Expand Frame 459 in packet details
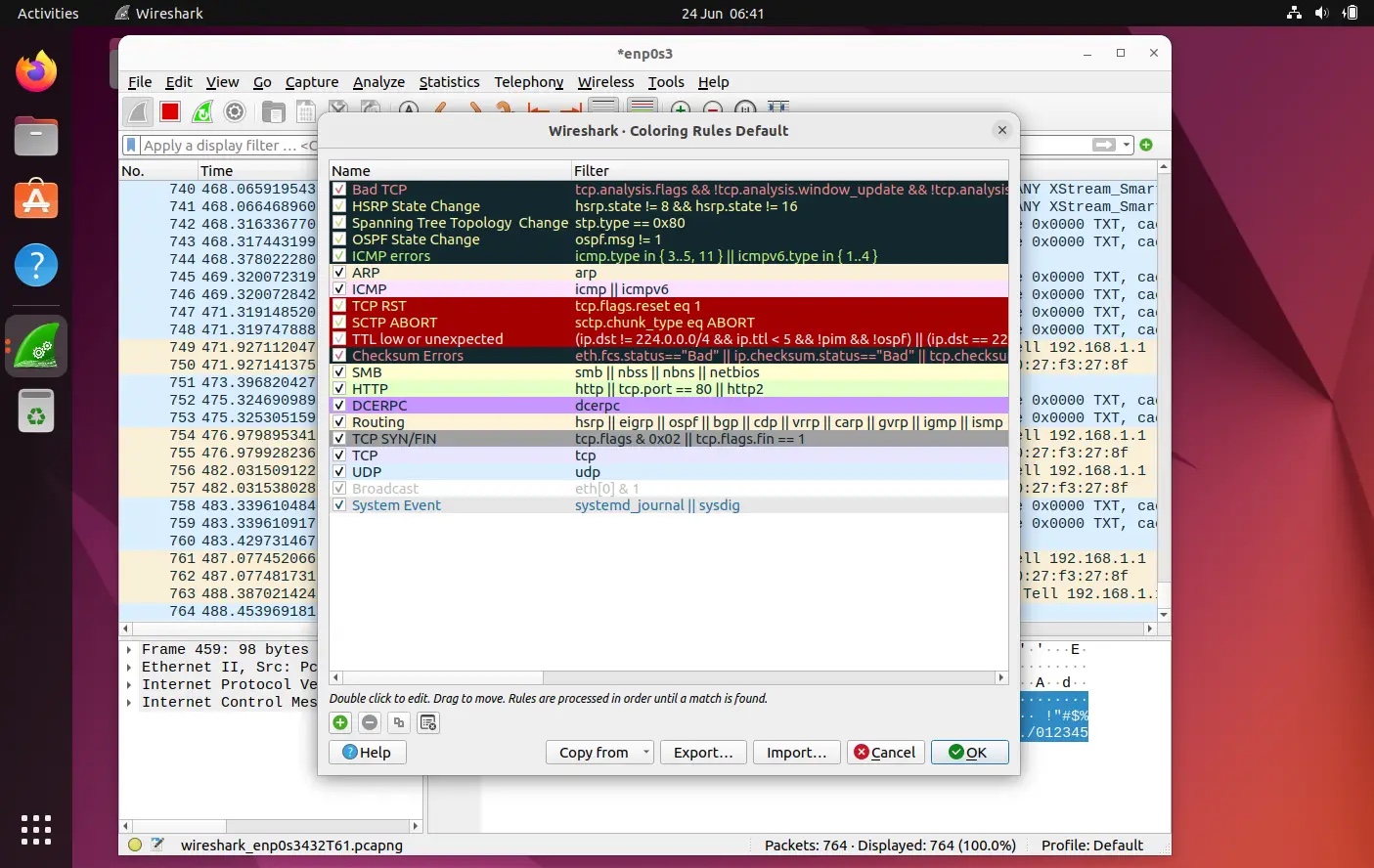 click(x=130, y=648)
